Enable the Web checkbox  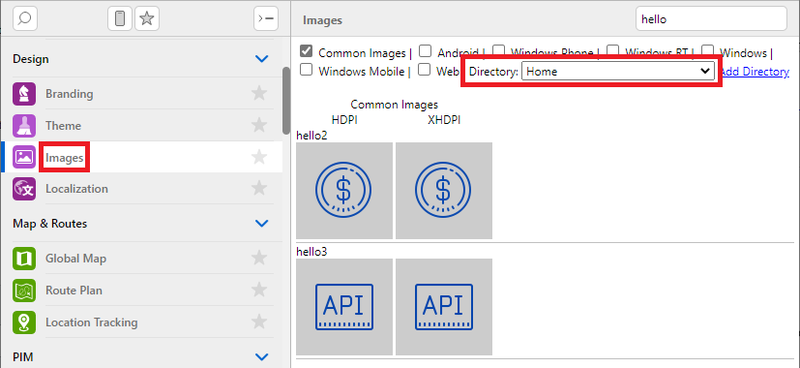pyautogui.click(x=424, y=70)
